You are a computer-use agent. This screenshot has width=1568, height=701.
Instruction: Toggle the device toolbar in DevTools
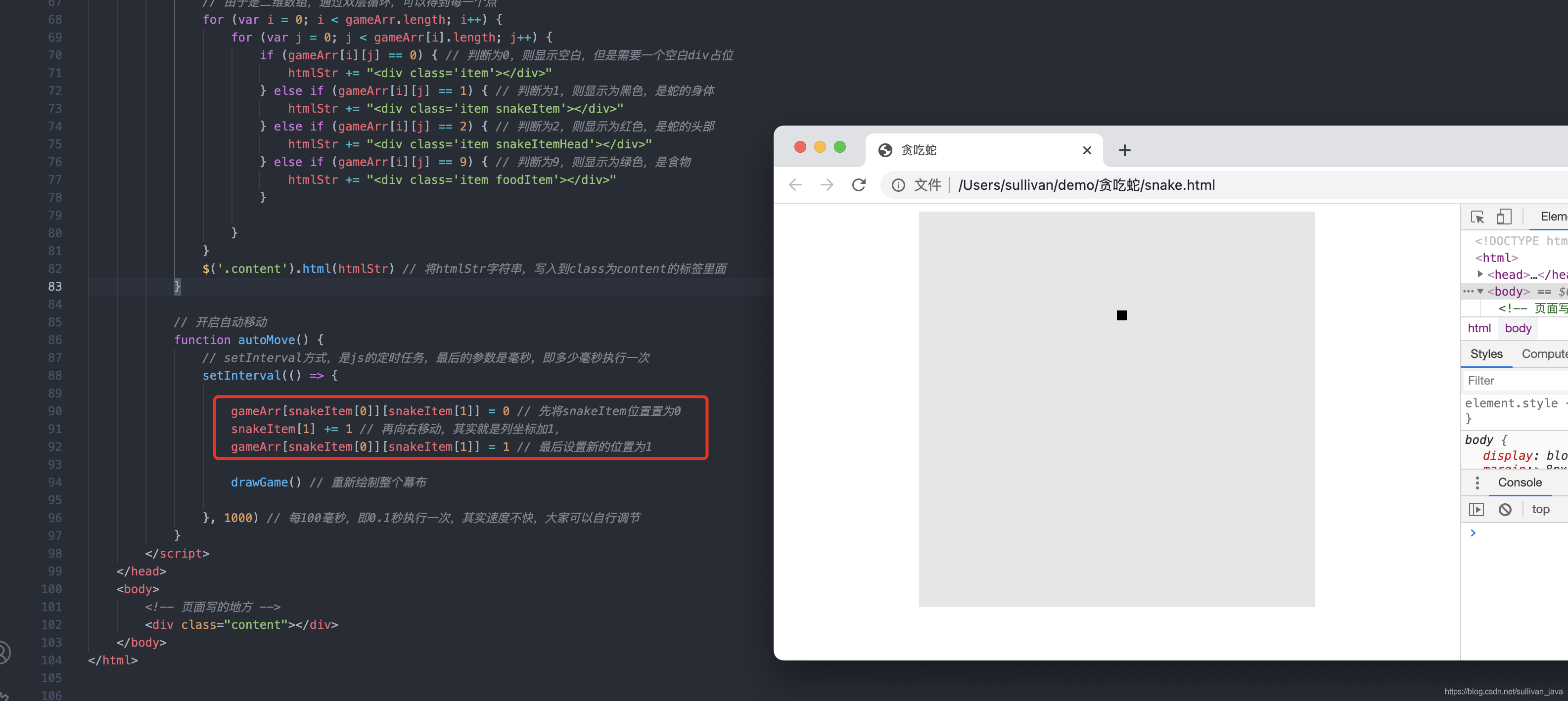pos(1504,217)
